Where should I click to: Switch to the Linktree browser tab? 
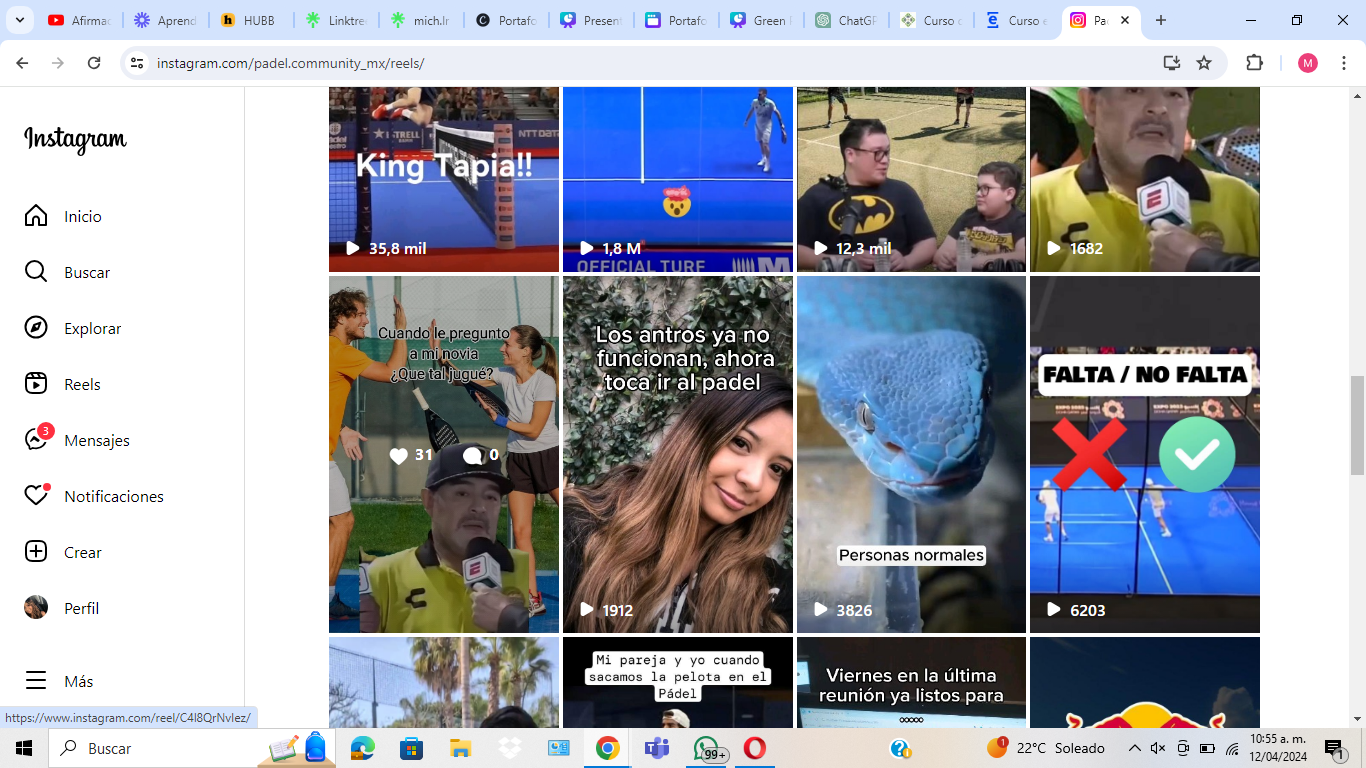click(336, 20)
